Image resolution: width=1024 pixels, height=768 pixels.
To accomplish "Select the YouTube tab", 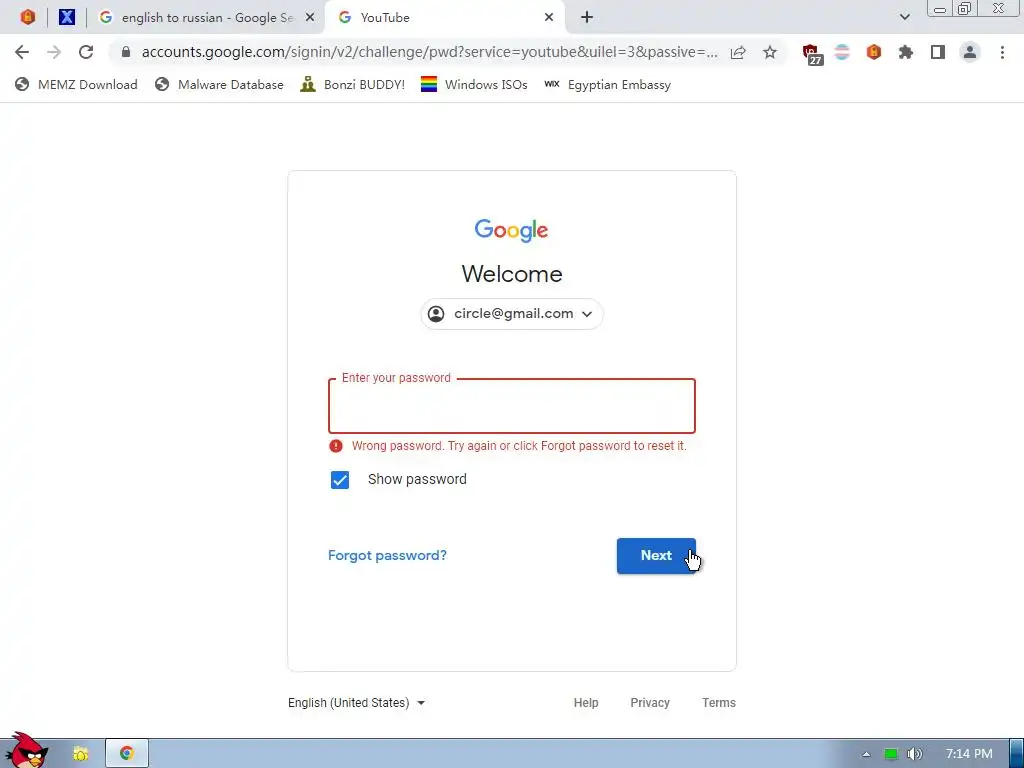I will coord(444,18).
